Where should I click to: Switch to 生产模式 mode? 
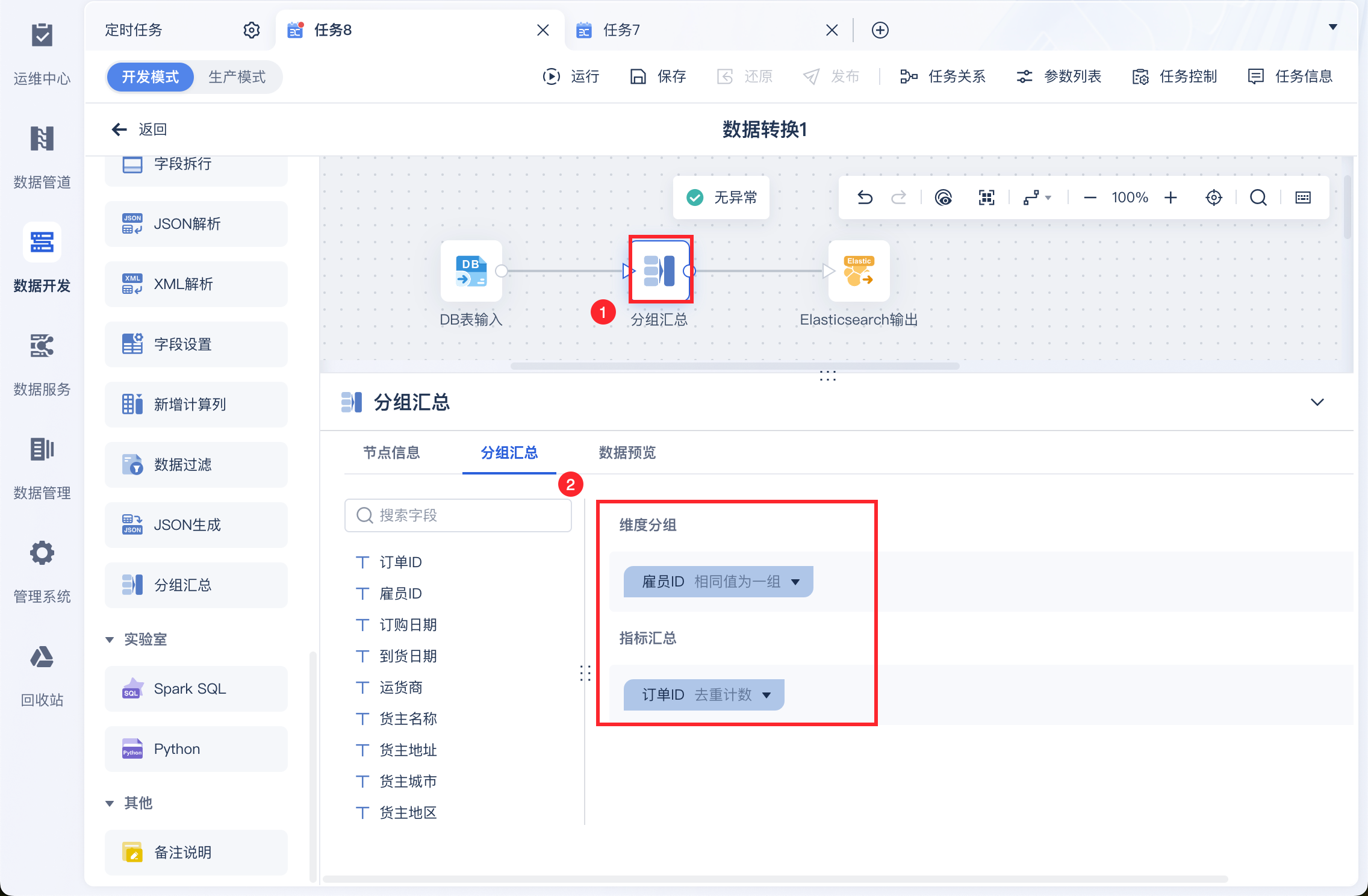click(237, 77)
